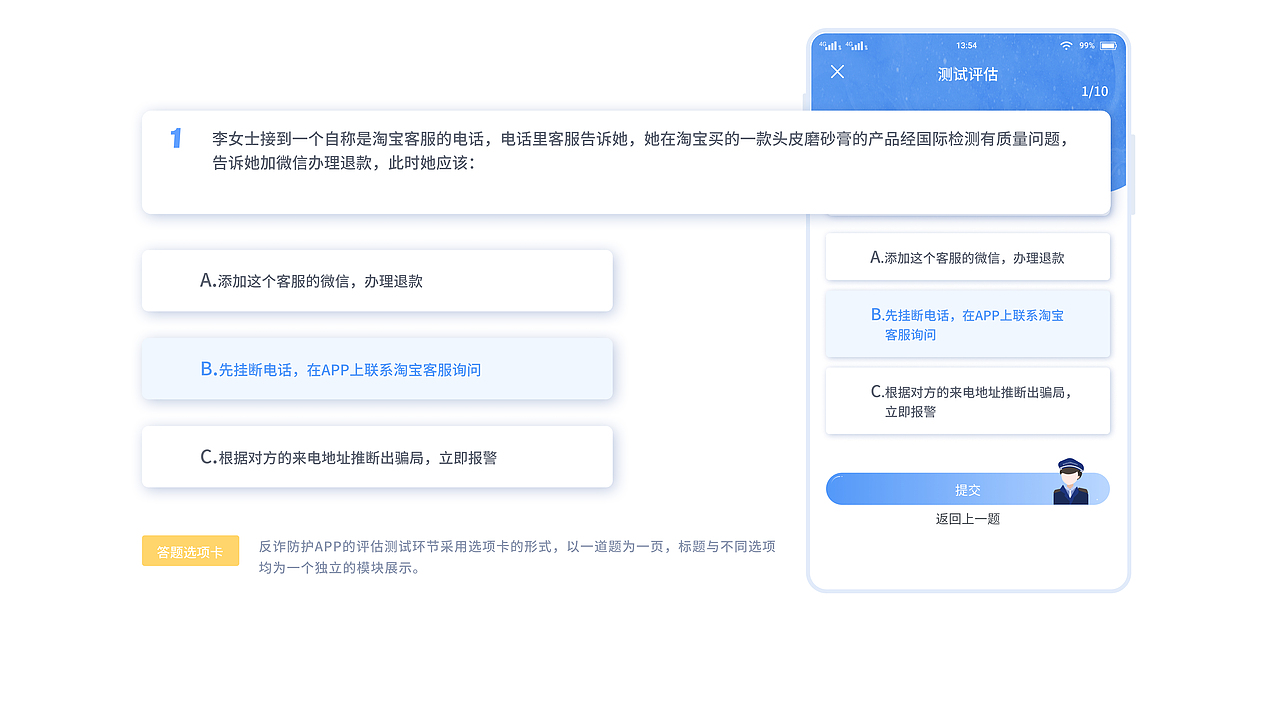Viewport: 1280px width, 720px height.
Task: Click the police officer avatar on the submit bar
Action: point(1071,481)
